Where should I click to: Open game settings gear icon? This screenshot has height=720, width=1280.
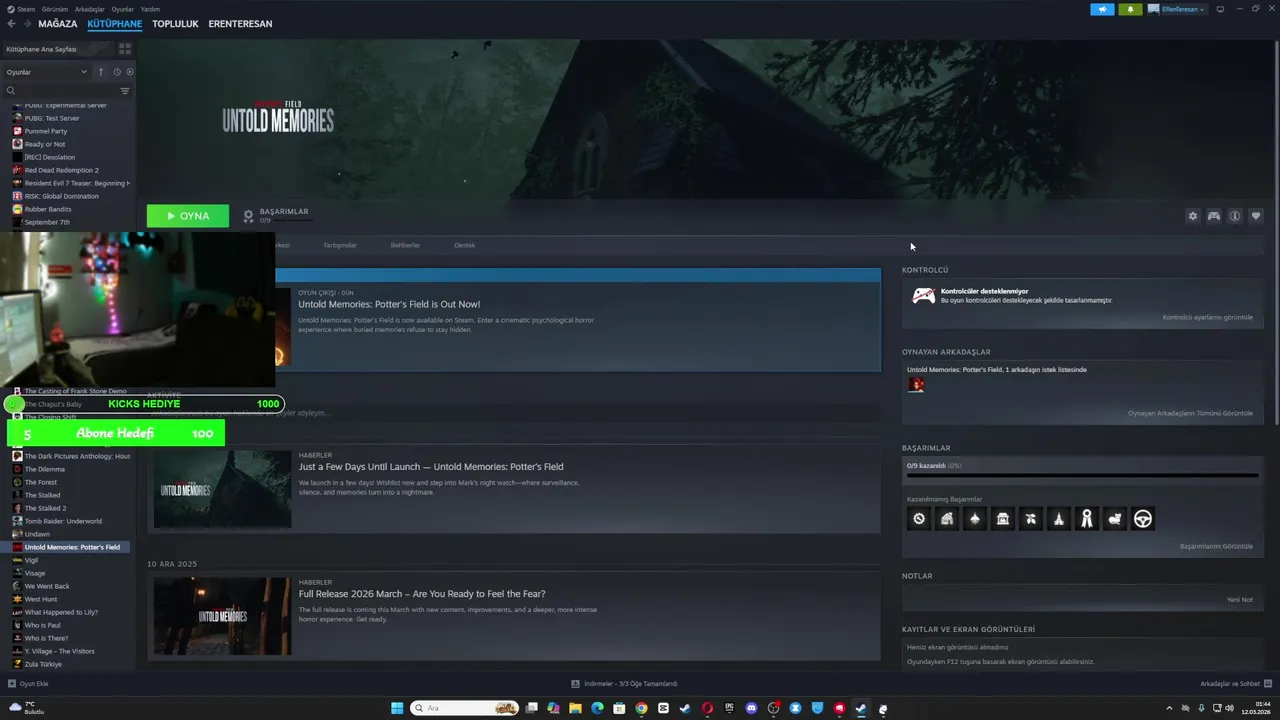[x=1192, y=216]
